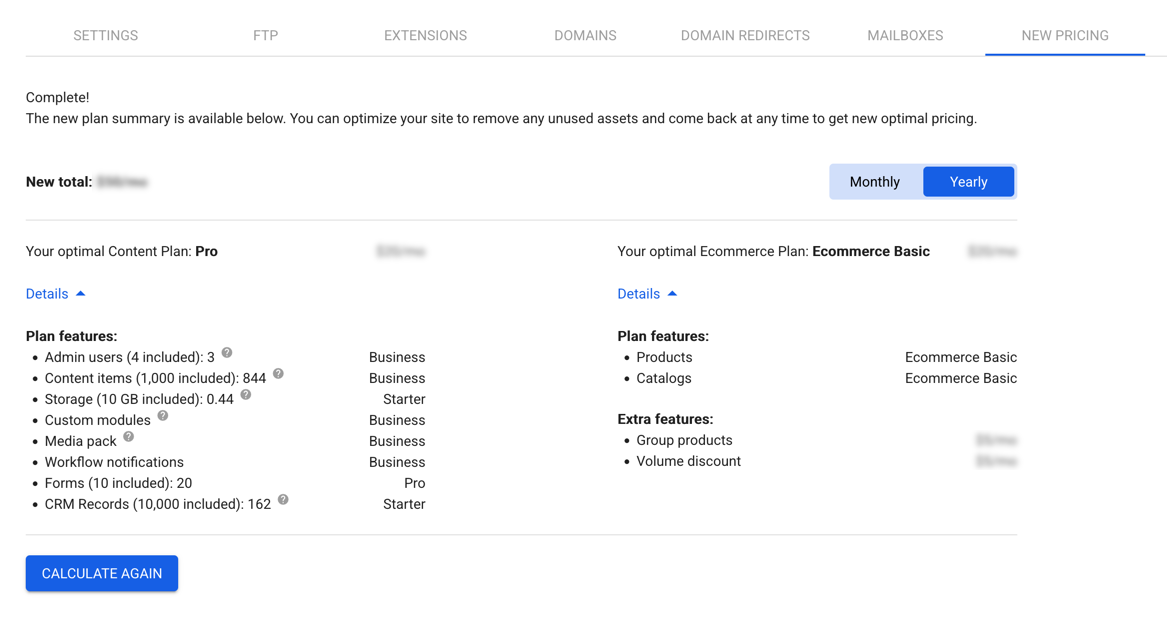Click the EXTENSIONS tab
The image size is (1167, 618).
click(x=425, y=35)
